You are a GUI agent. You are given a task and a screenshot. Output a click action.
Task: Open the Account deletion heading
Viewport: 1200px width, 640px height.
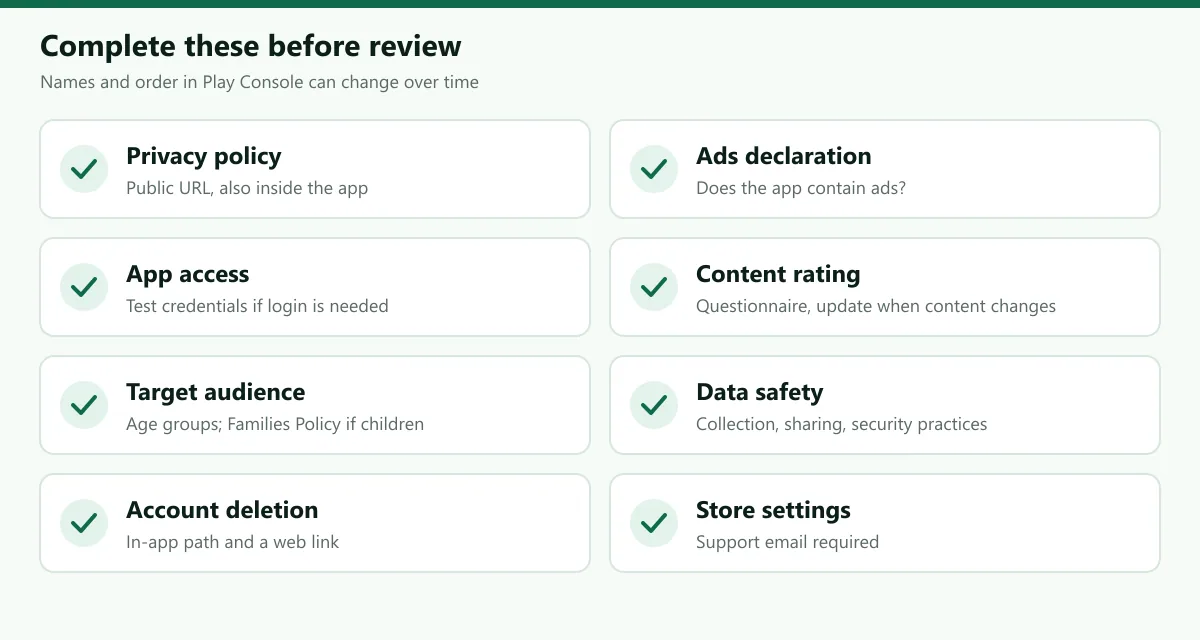coord(222,510)
